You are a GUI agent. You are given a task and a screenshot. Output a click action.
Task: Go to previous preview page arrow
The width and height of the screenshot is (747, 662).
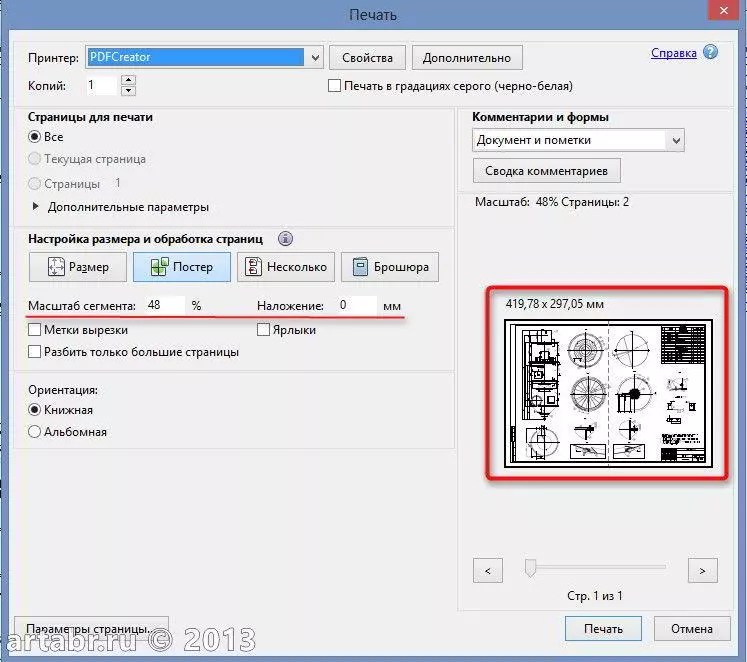pyautogui.click(x=487, y=571)
